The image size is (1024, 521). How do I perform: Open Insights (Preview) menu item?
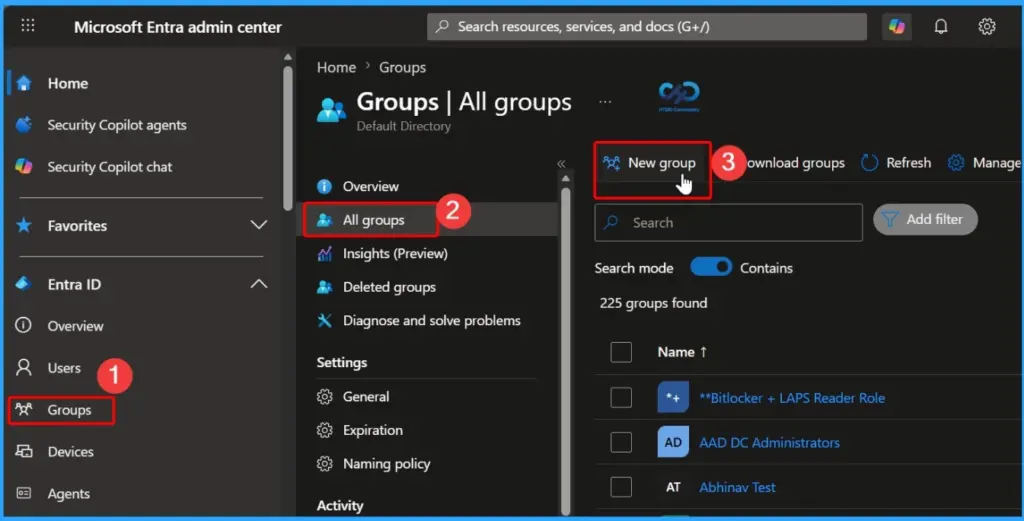point(395,253)
